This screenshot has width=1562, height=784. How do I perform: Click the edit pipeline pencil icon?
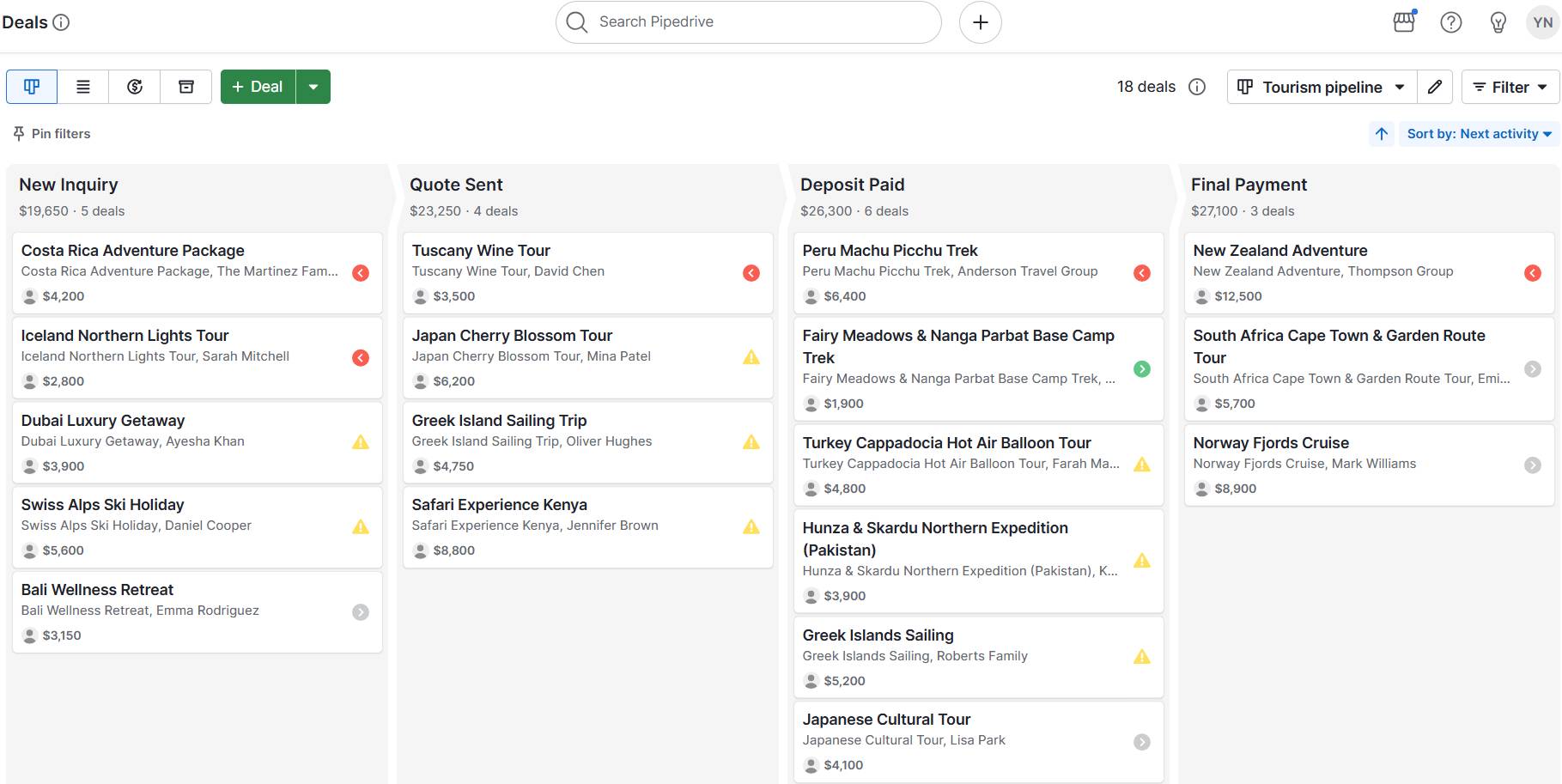point(1435,86)
